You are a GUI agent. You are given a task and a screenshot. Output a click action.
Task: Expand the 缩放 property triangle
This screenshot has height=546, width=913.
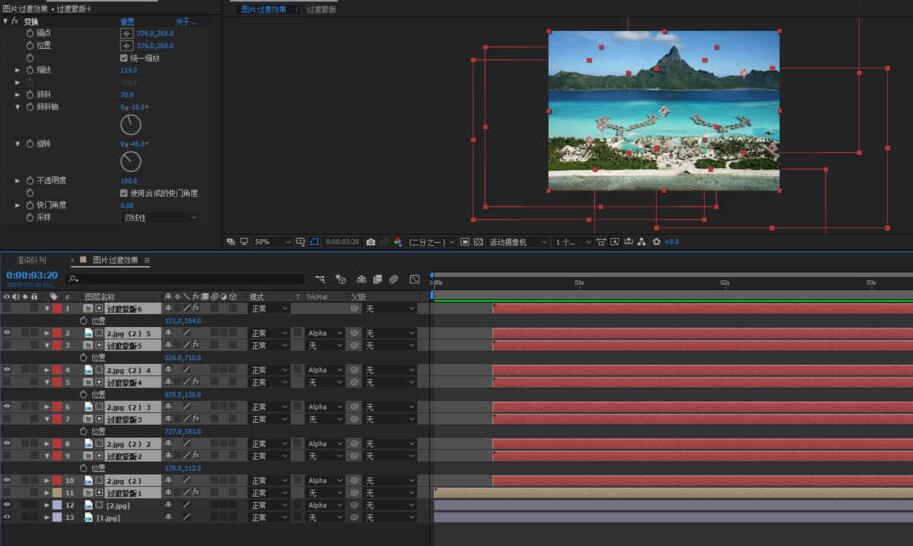click(17, 70)
